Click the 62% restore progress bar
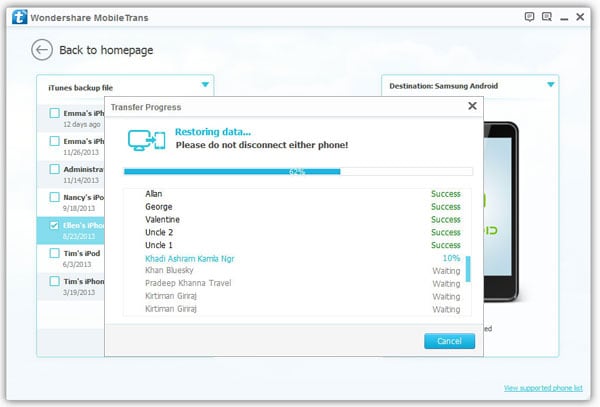The height and width of the screenshot is (407, 600). click(x=298, y=171)
